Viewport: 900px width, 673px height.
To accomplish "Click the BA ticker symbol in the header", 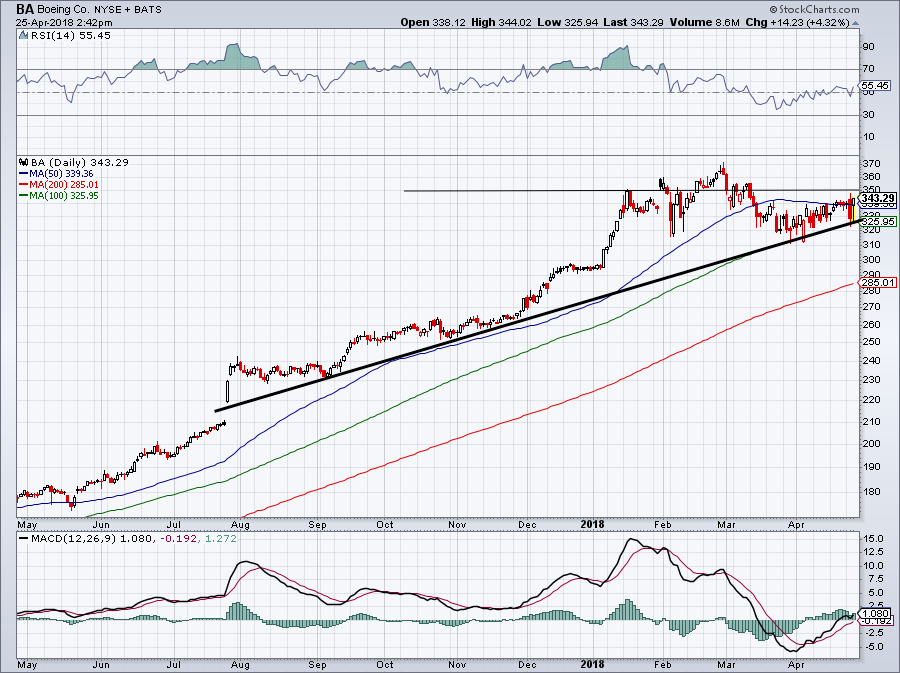I will click(24, 9).
